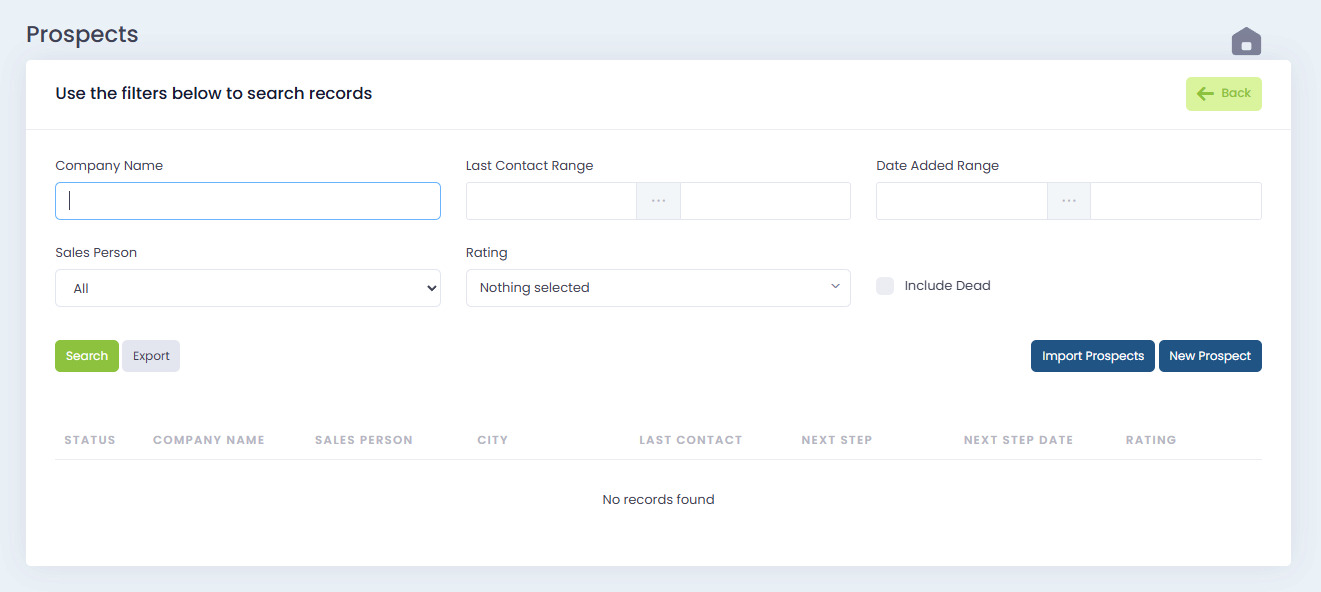
Task: Sort by the Rating column header
Action: [1150, 440]
